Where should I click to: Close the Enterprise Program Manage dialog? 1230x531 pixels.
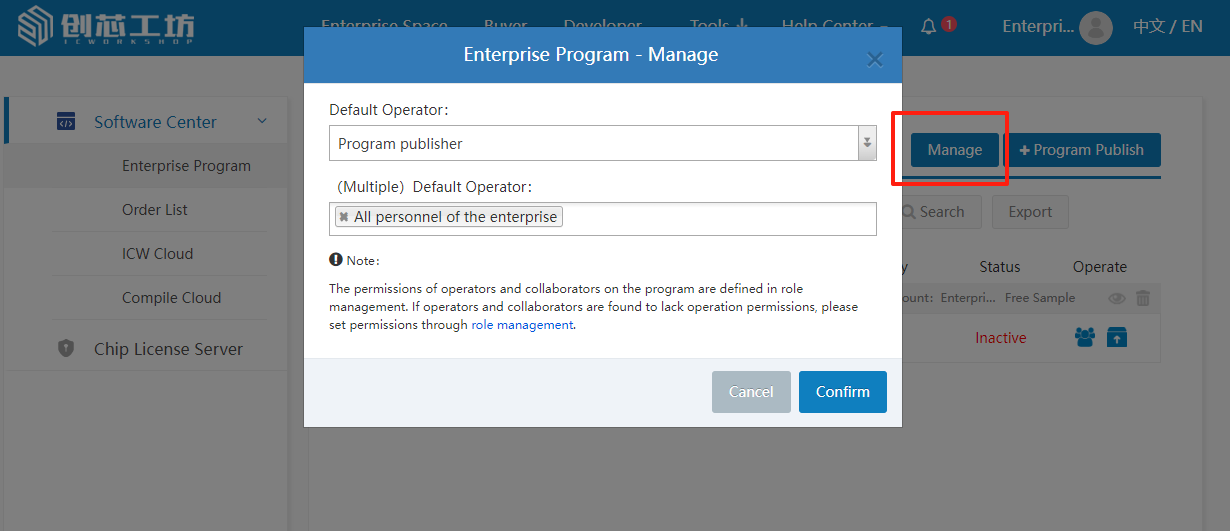pos(874,59)
